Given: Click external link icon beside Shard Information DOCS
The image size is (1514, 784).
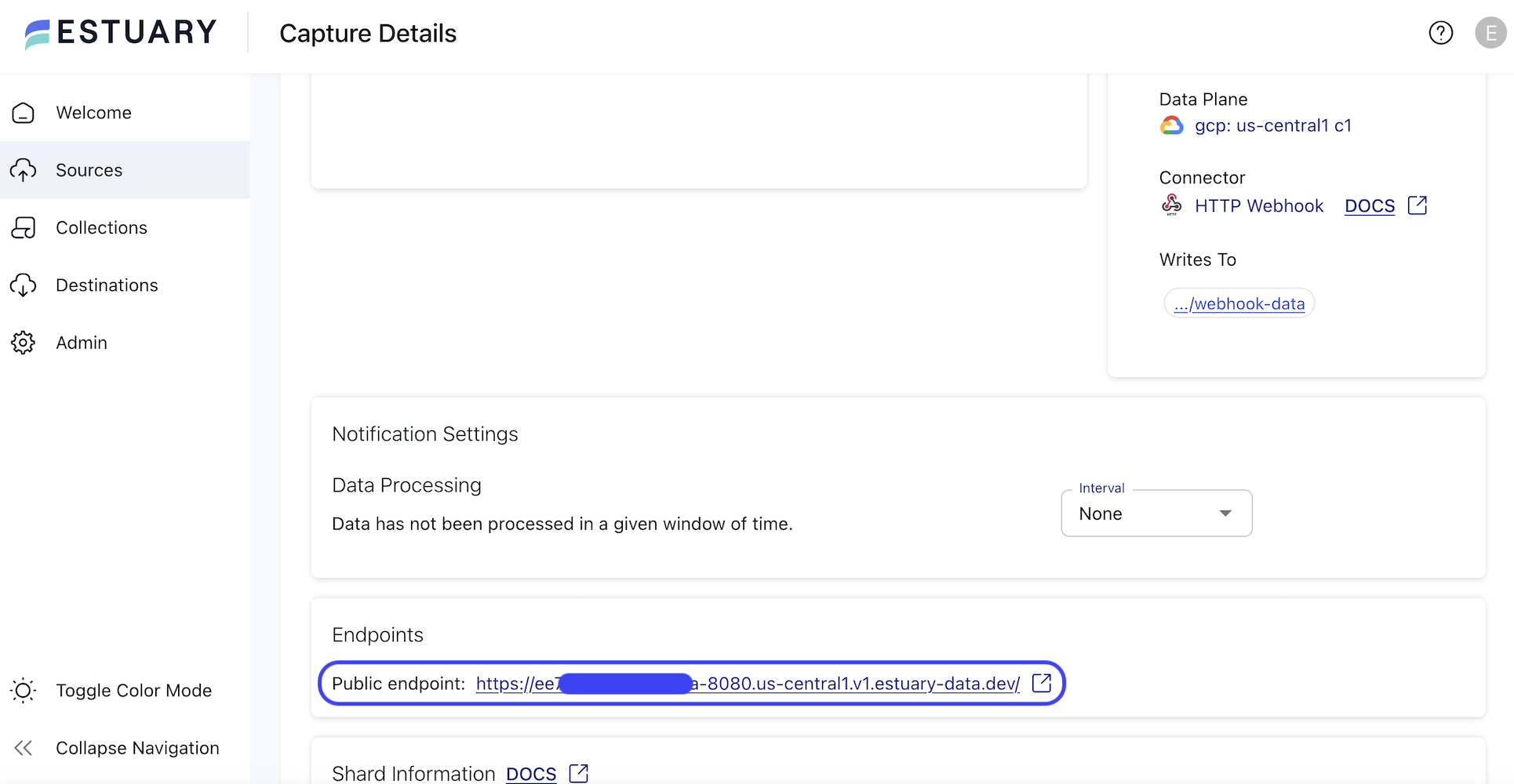Looking at the screenshot, I should click(x=579, y=773).
